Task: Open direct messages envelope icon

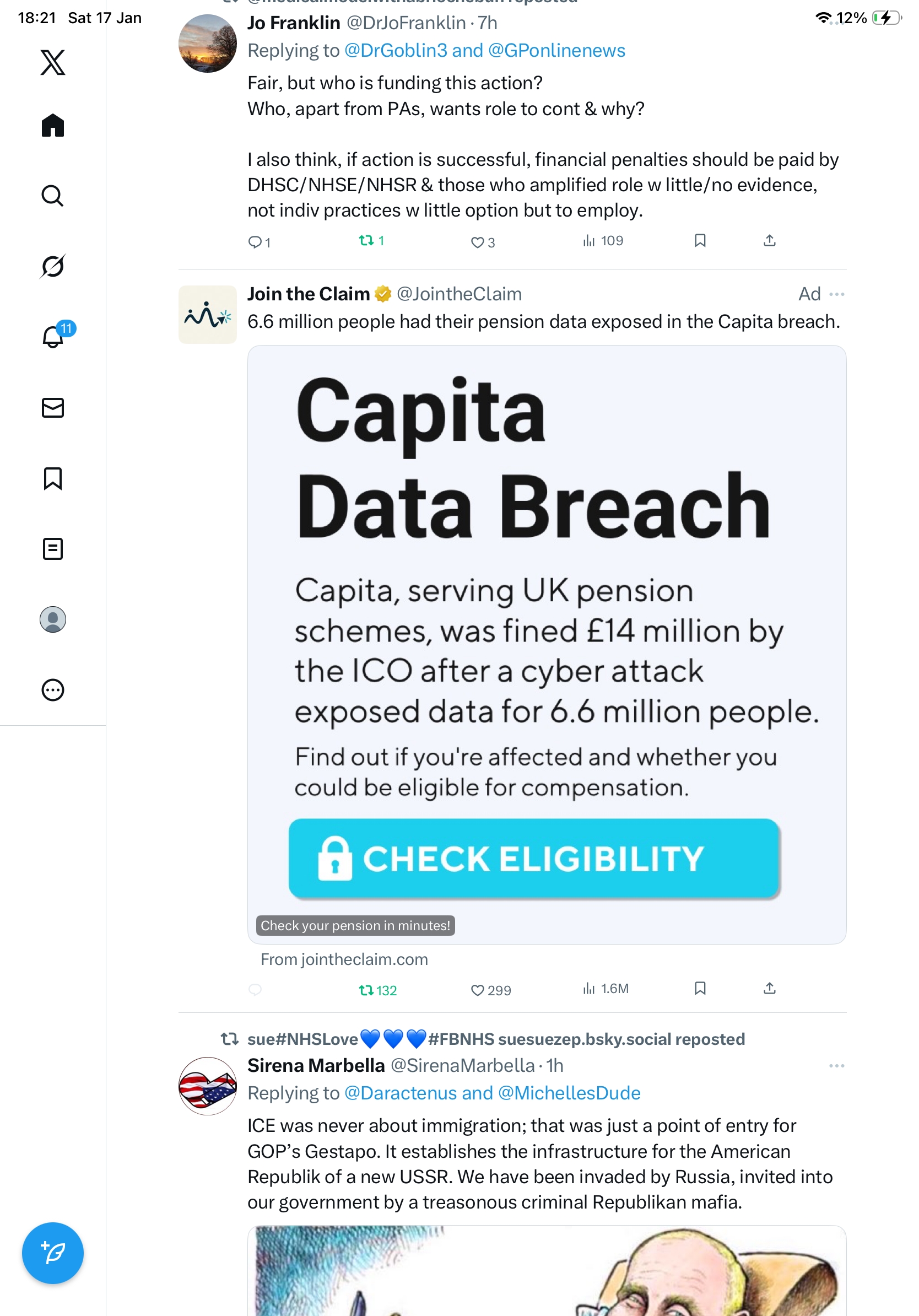Action: [x=53, y=407]
